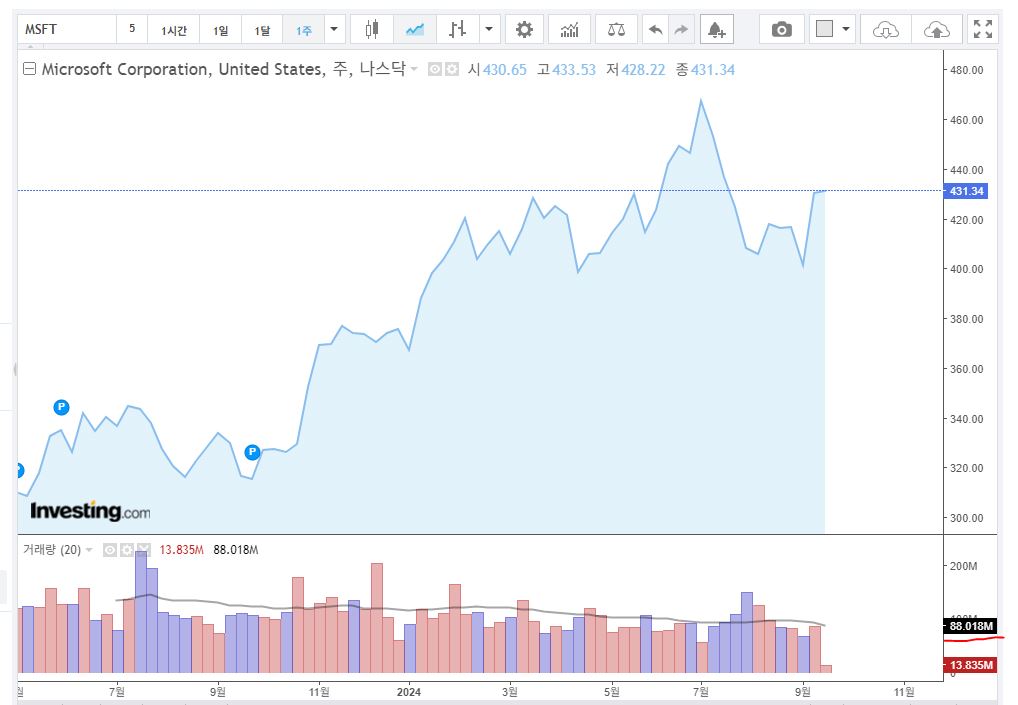Toggle volume indicator visibility eye
The height and width of the screenshot is (705, 1018).
[x=110, y=550]
